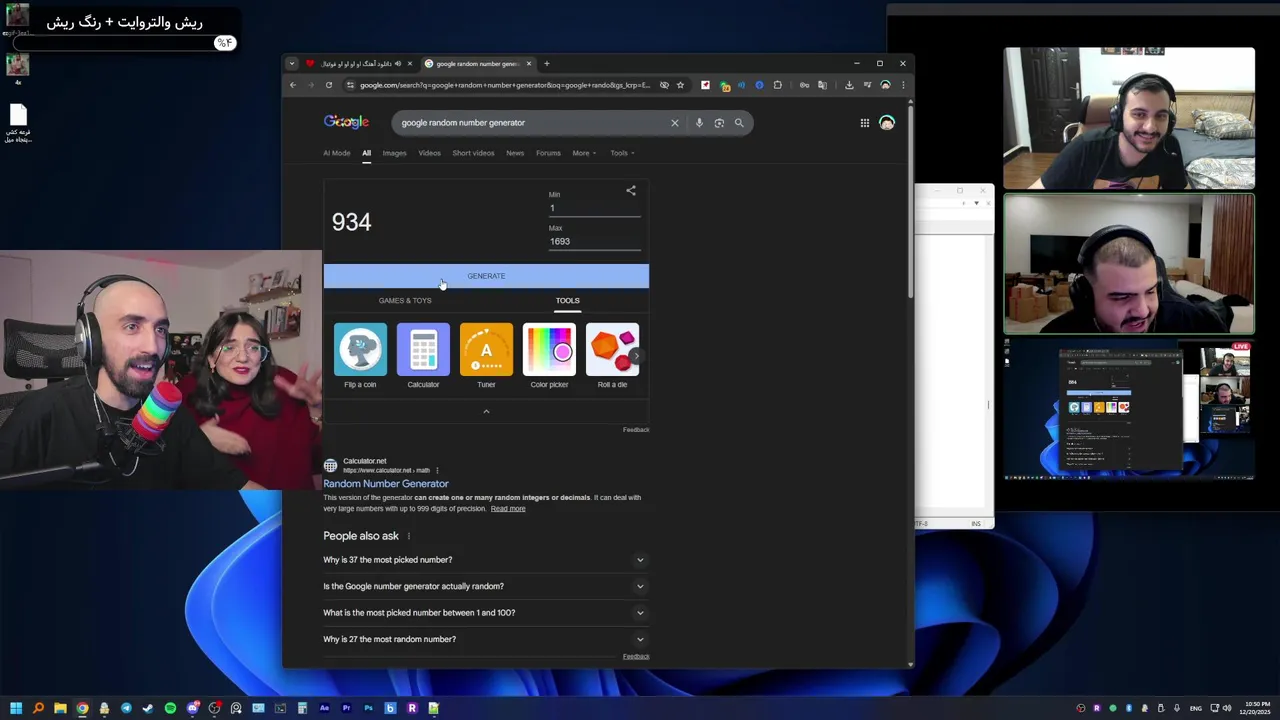1280x720 pixels.
Task: Open Adobe Photoshop from the taskbar
Action: [368, 708]
